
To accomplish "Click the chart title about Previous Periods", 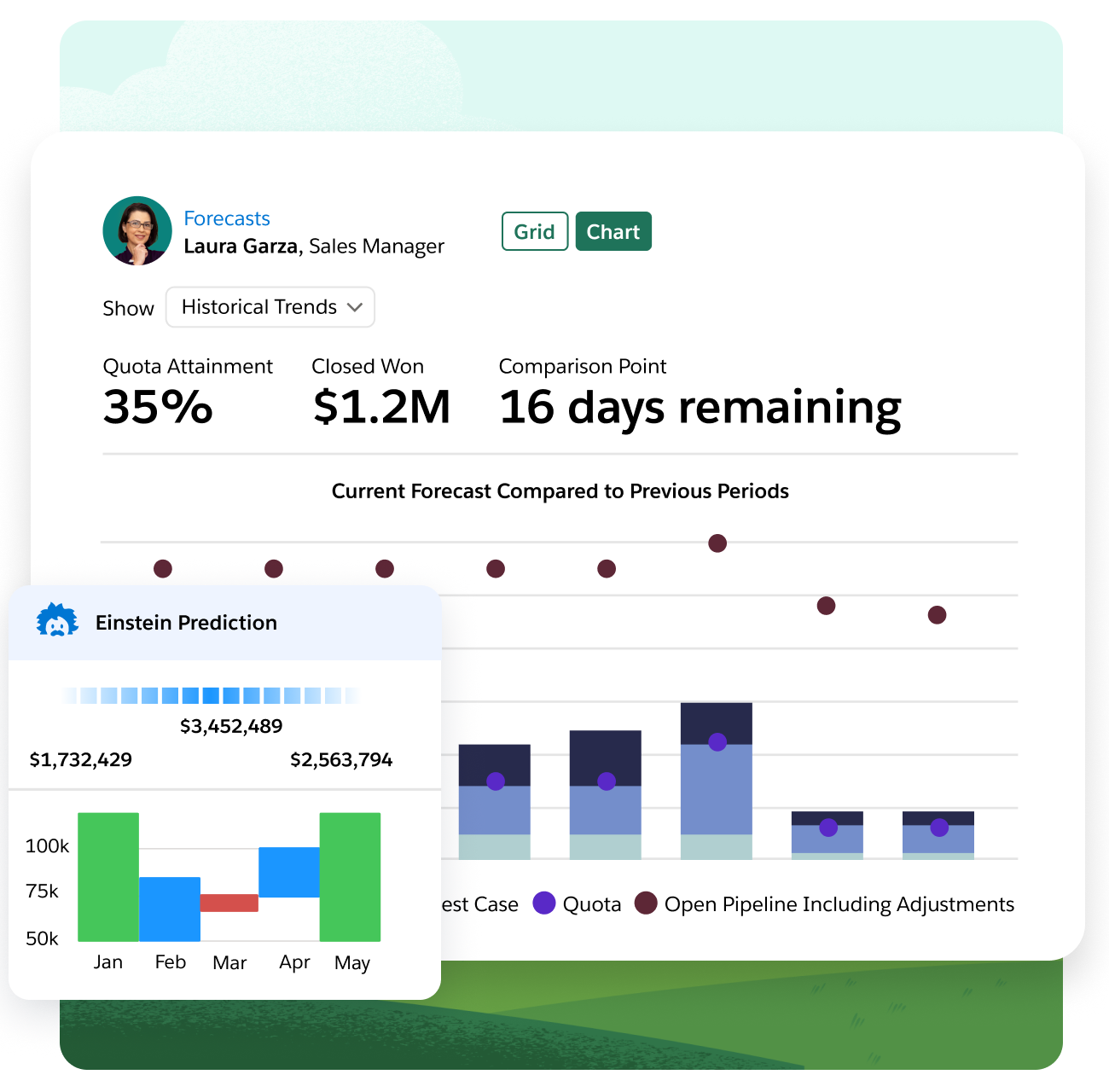I will 560,491.
